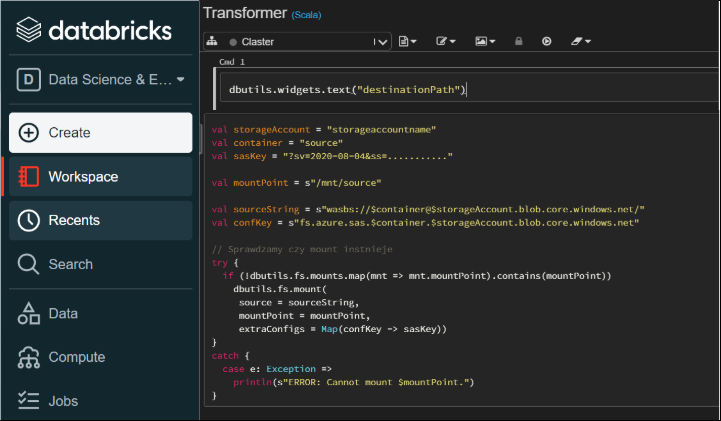The width and height of the screenshot is (721, 421).
Task: Click the Compute cloud icon
Action: [x=29, y=357]
